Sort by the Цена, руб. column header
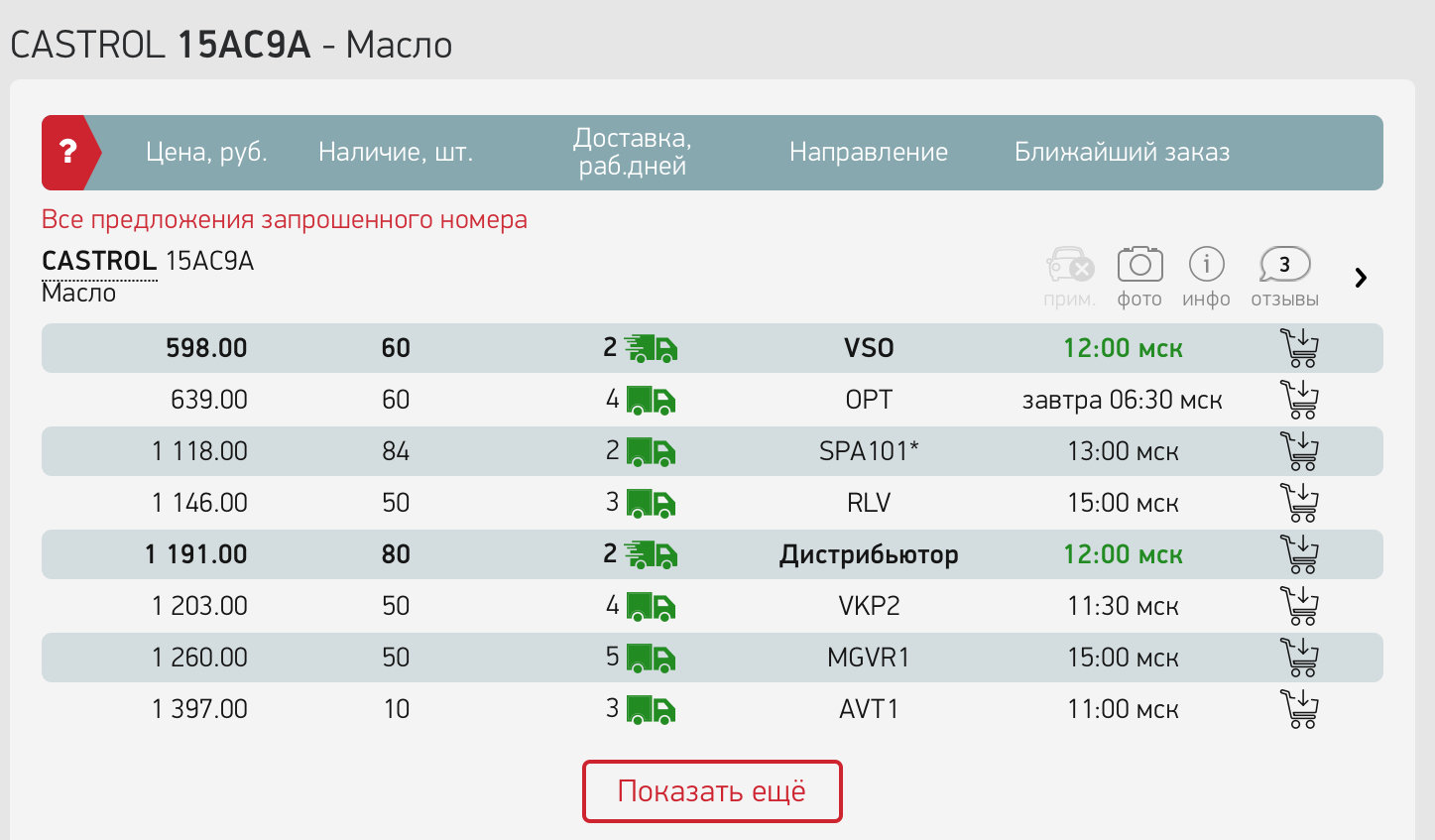This screenshot has width=1435, height=840. 206,152
